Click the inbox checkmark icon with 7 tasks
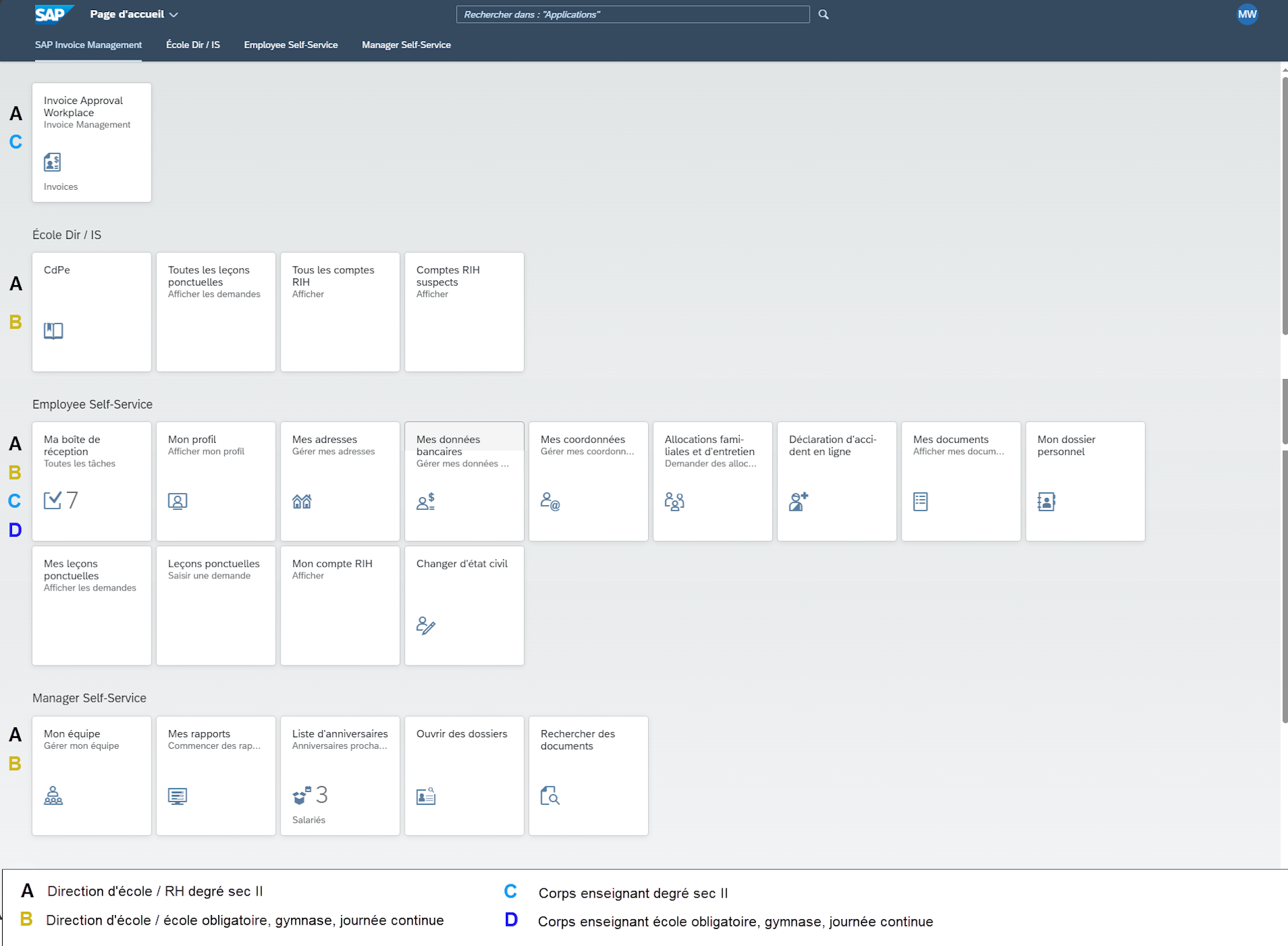The image size is (1288, 946). (x=52, y=501)
